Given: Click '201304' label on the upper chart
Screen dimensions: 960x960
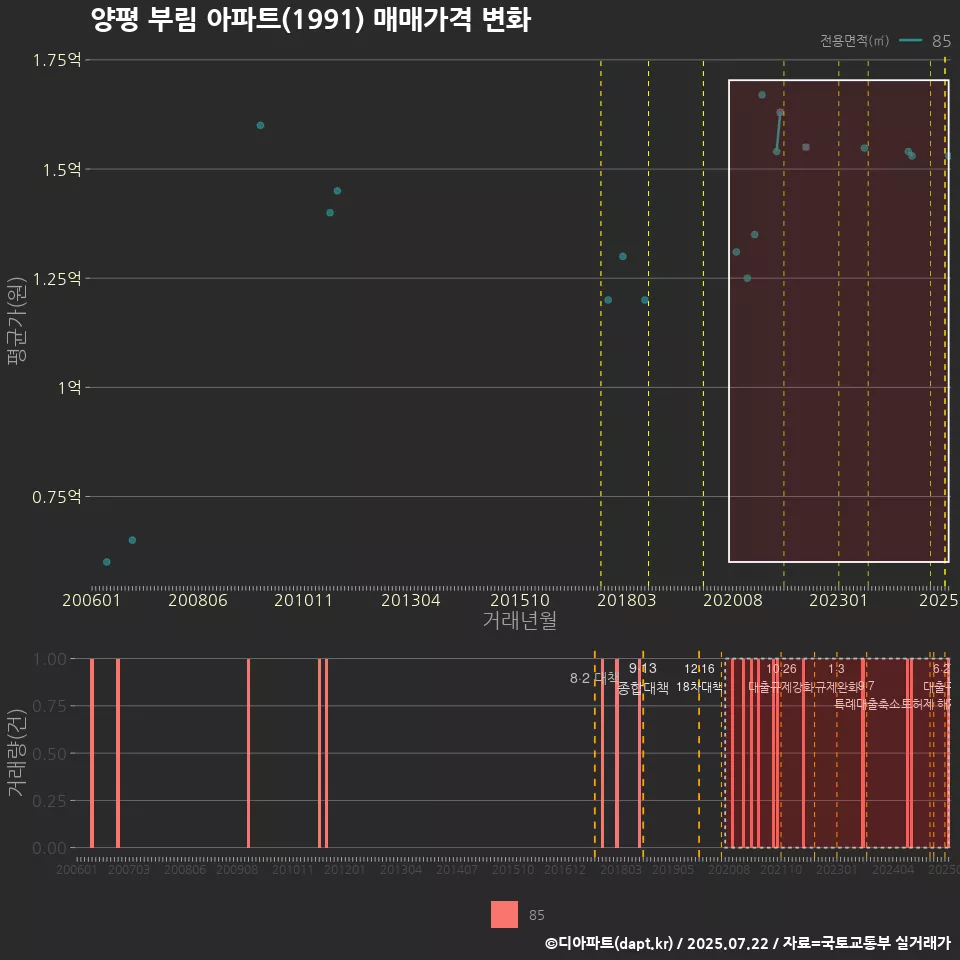Looking at the screenshot, I should [411, 600].
